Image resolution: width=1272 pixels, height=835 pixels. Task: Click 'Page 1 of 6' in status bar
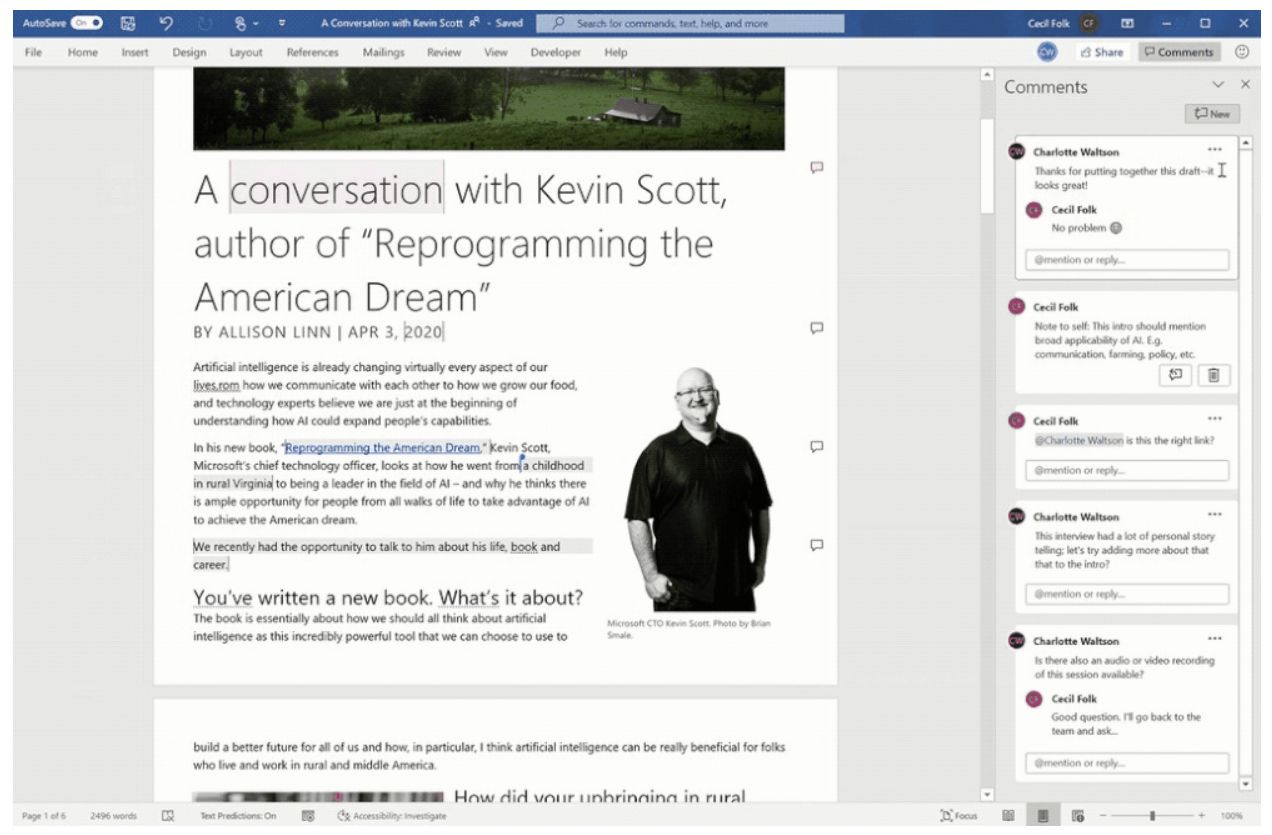pyautogui.click(x=46, y=816)
